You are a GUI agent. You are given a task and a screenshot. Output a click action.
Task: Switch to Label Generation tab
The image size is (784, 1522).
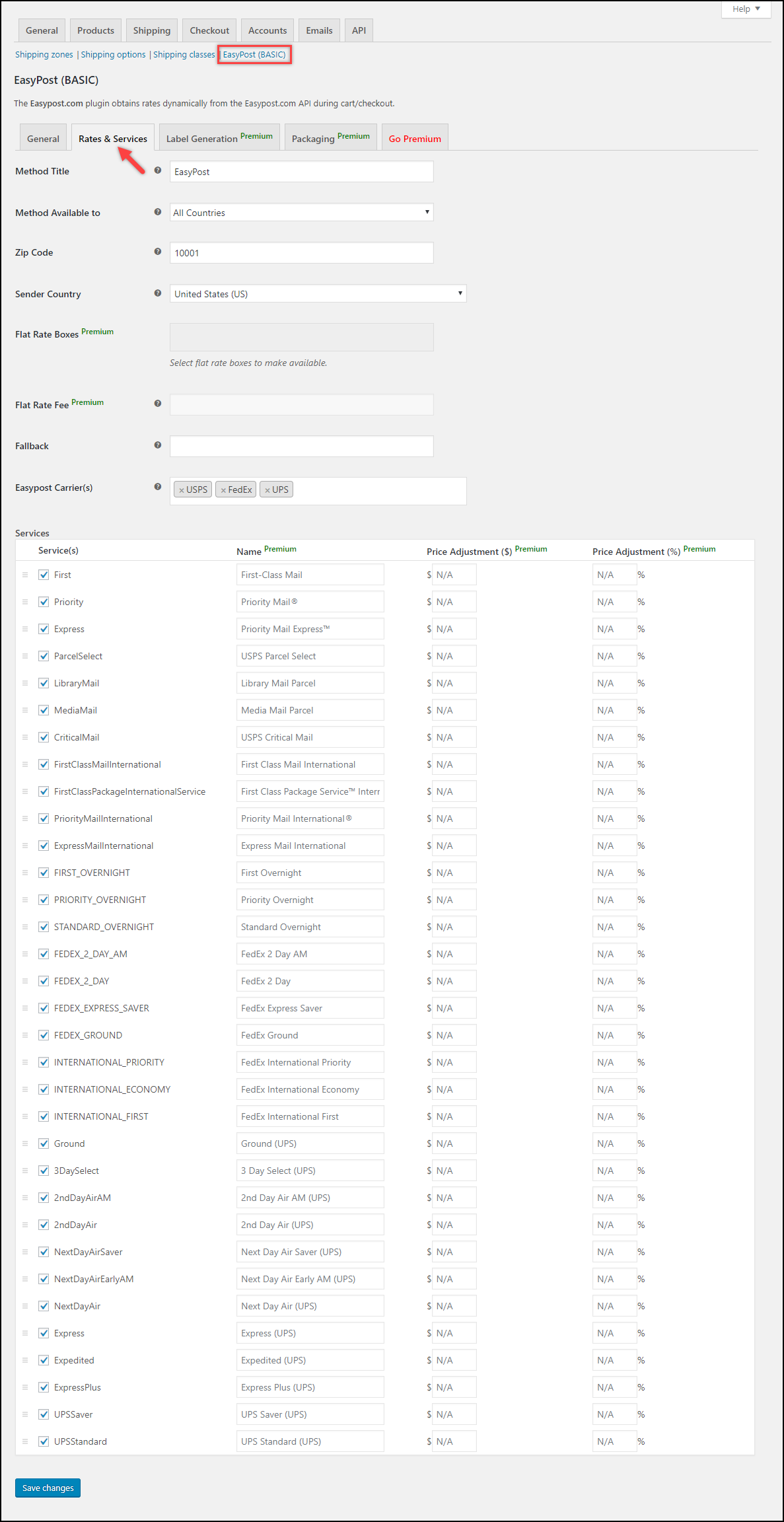tap(219, 138)
